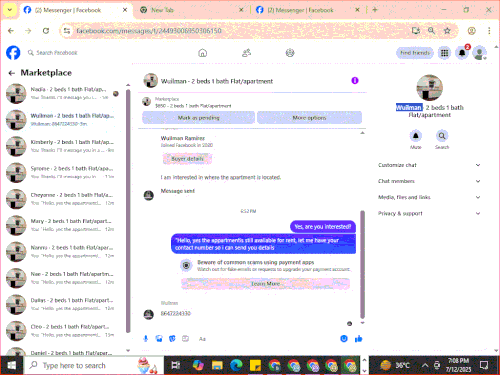500x375 pixels.
Task: Click the browser address bar URL
Action: [149, 31]
